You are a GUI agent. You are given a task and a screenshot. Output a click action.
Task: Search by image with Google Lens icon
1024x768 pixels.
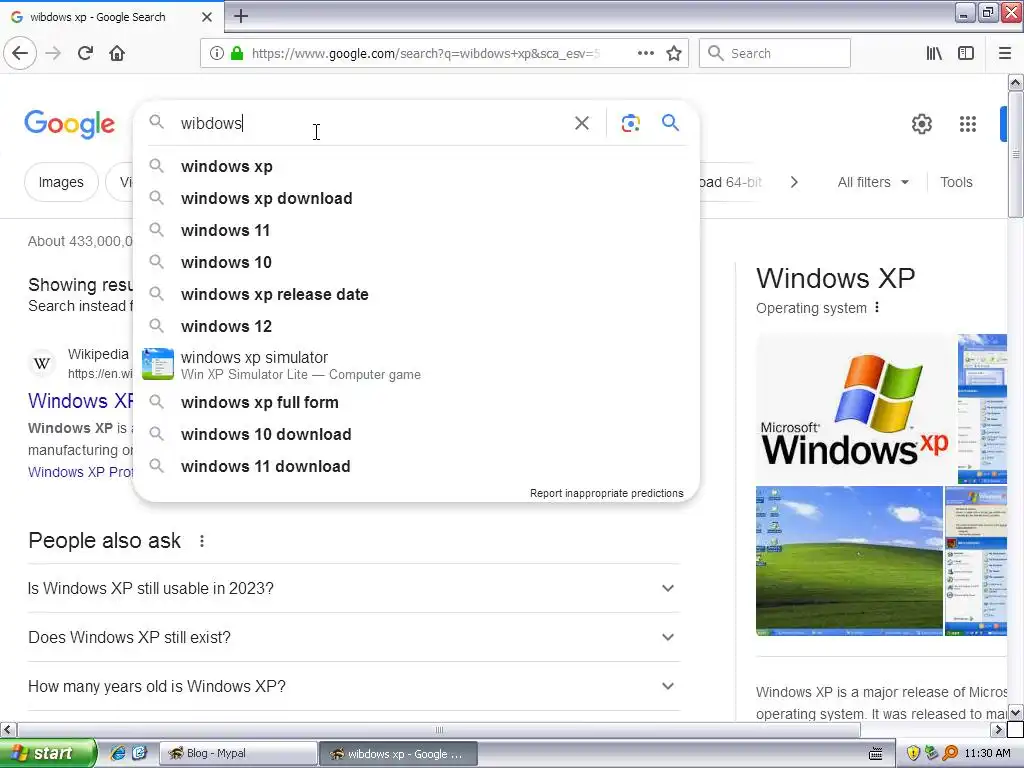(x=630, y=123)
